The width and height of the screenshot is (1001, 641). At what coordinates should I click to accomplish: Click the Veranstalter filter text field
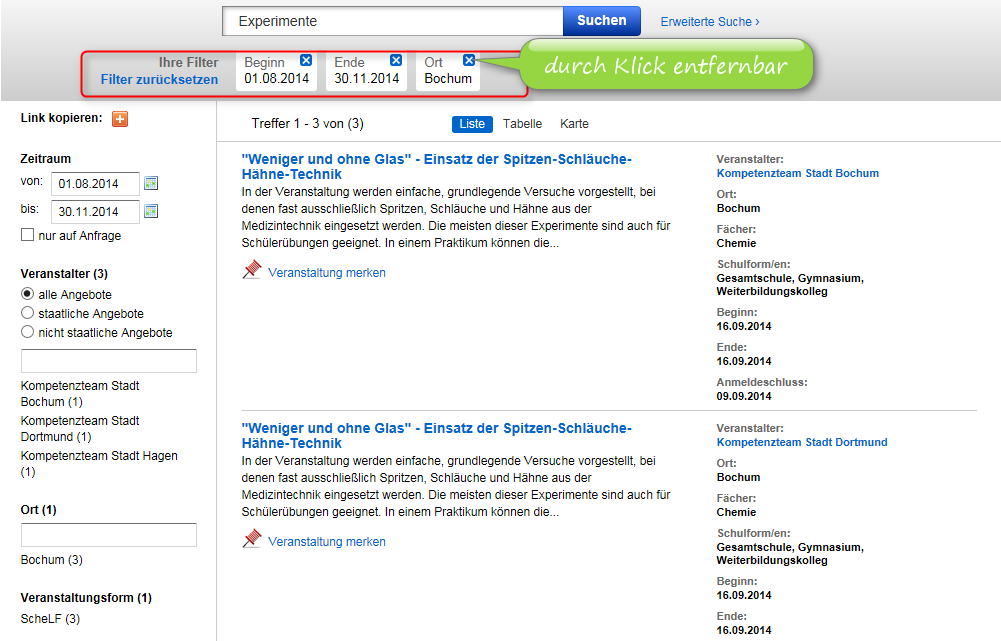(109, 361)
